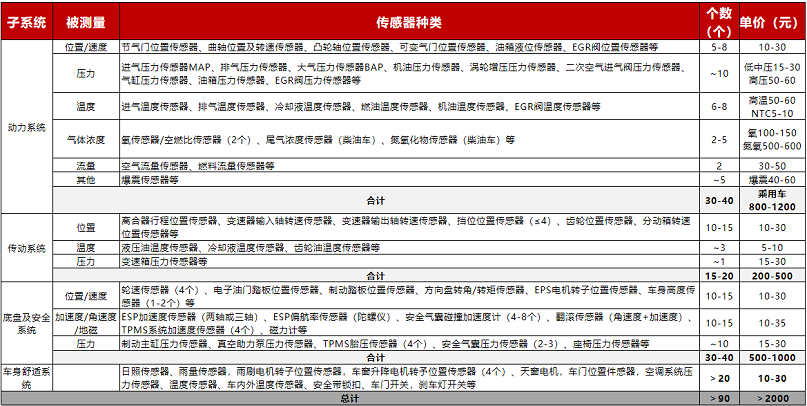The width and height of the screenshot is (807, 406).
Task: Select the 底盘及安全系统 subsystem cell
Action: (x=27, y=322)
